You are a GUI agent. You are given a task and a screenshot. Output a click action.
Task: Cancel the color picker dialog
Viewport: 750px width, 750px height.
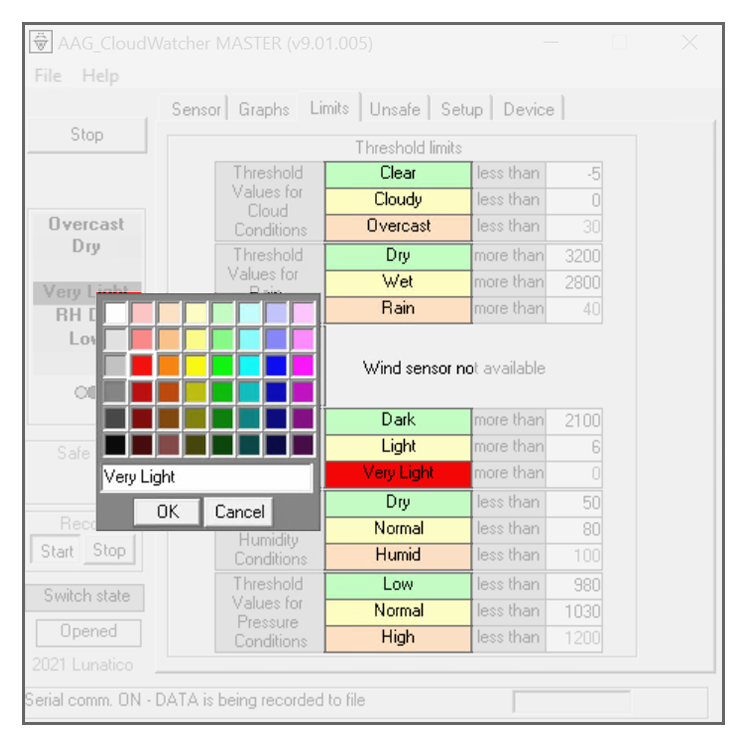click(239, 512)
